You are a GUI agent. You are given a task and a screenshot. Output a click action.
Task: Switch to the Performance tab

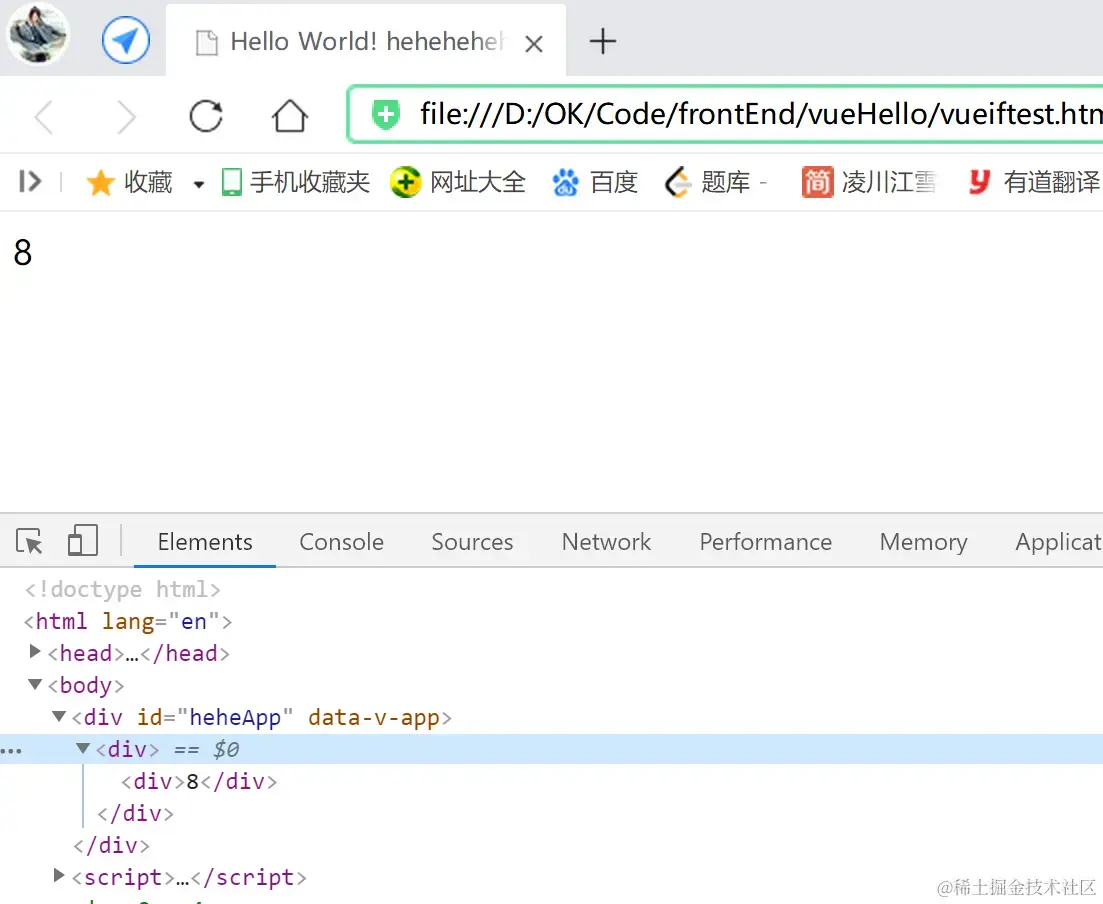765,542
